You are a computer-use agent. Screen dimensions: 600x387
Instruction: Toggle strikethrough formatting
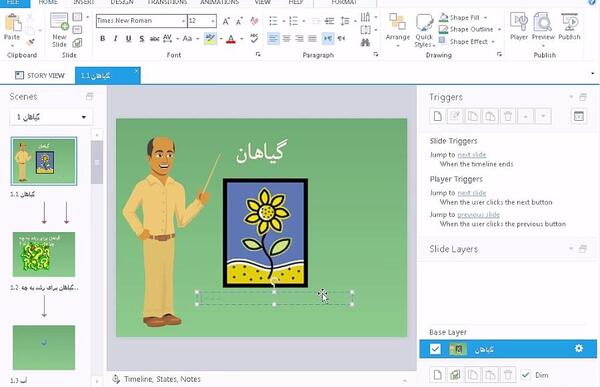pyautogui.click(x=154, y=39)
